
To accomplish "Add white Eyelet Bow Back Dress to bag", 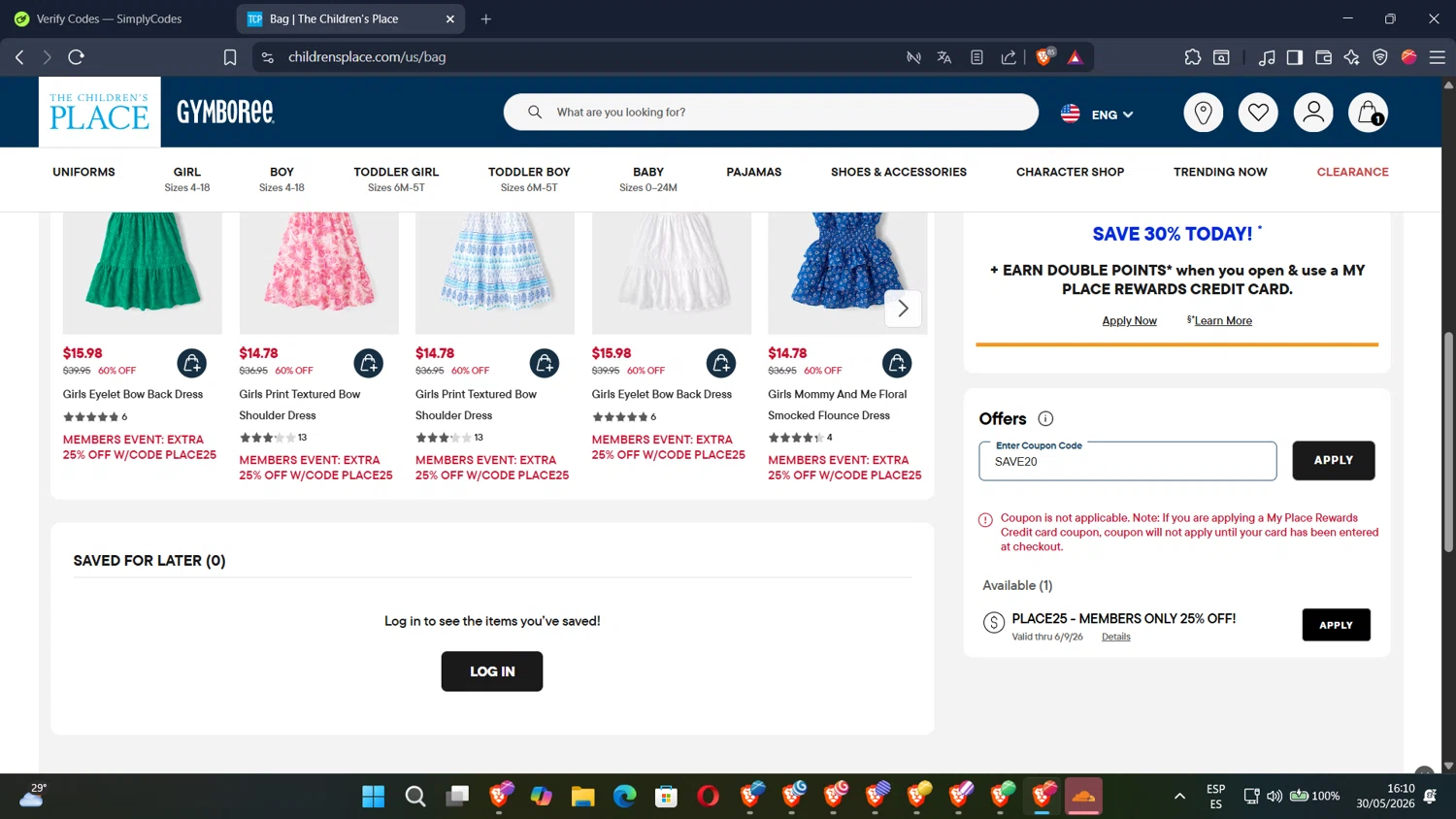I will tap(721, 364).
